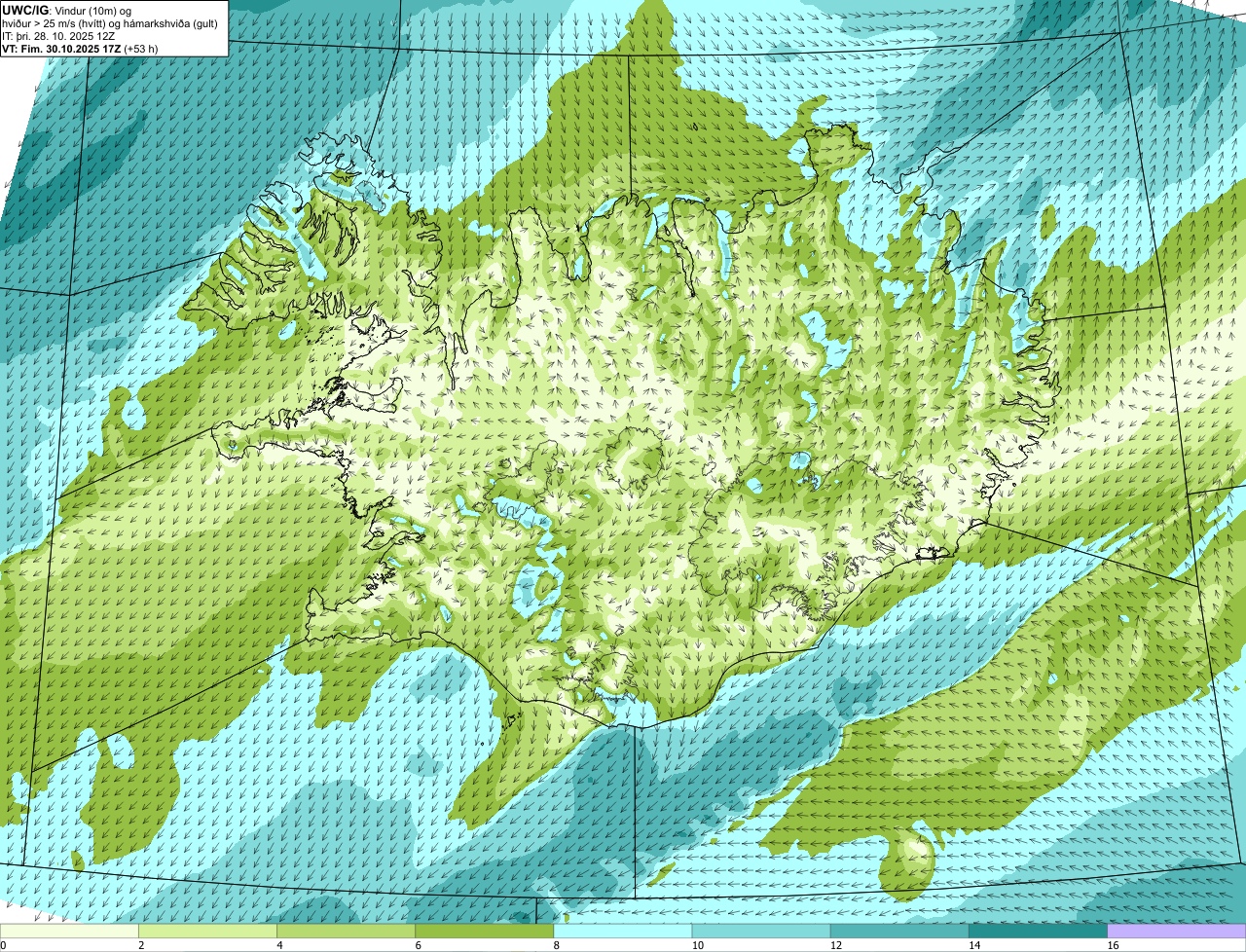Click the scale label "14"
Image resolution: width=1246 pixels, height=952 pixels.
974,945
